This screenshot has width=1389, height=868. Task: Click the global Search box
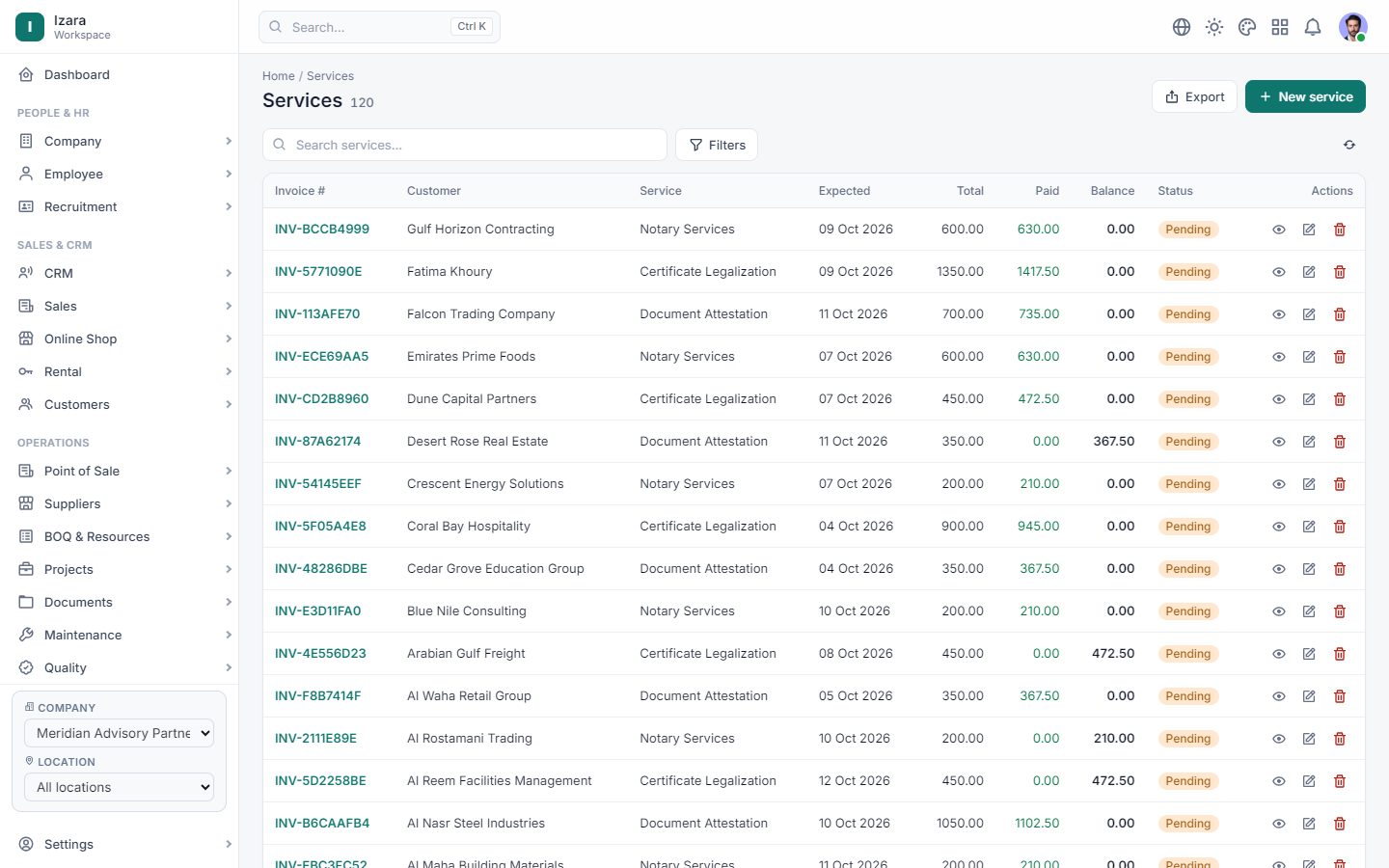pos(379,27)
